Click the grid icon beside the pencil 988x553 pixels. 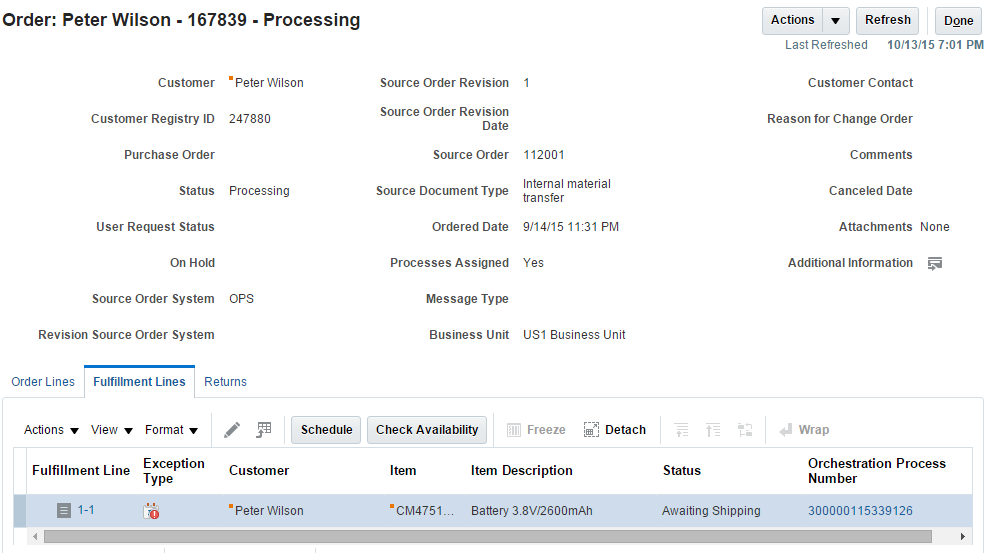click(264, 430)
